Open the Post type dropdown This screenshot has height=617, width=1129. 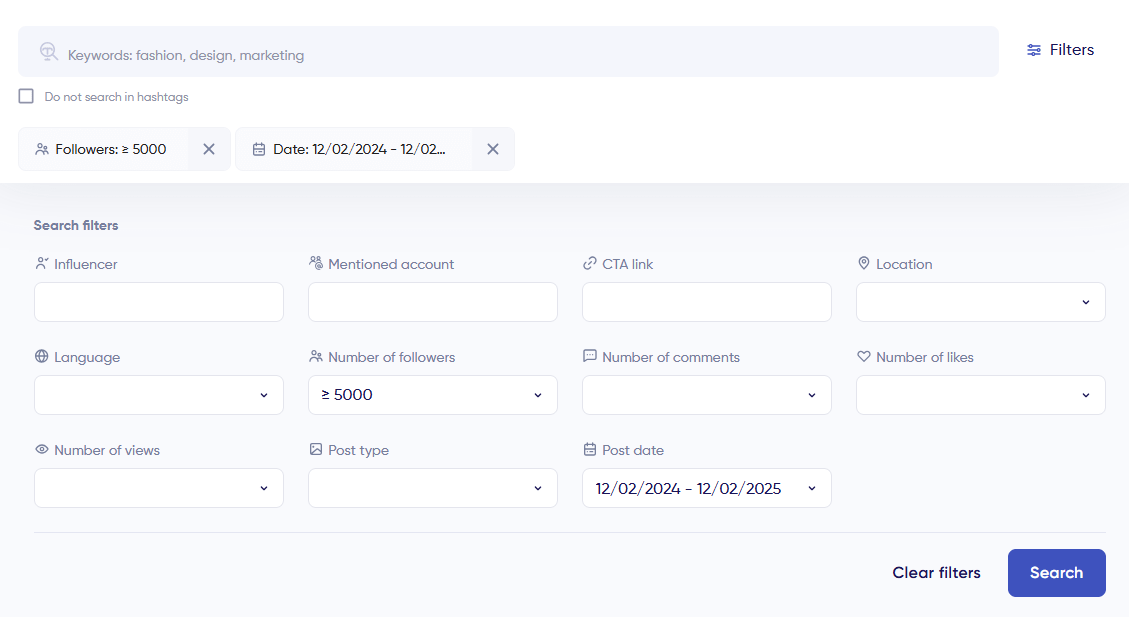point(433,488)
